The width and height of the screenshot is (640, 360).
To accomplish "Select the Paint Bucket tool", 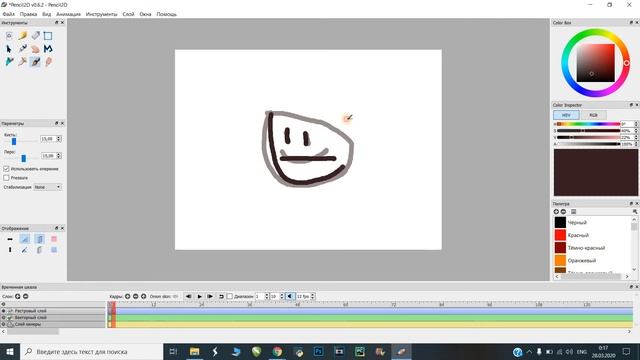I will [x=9, y=62].
